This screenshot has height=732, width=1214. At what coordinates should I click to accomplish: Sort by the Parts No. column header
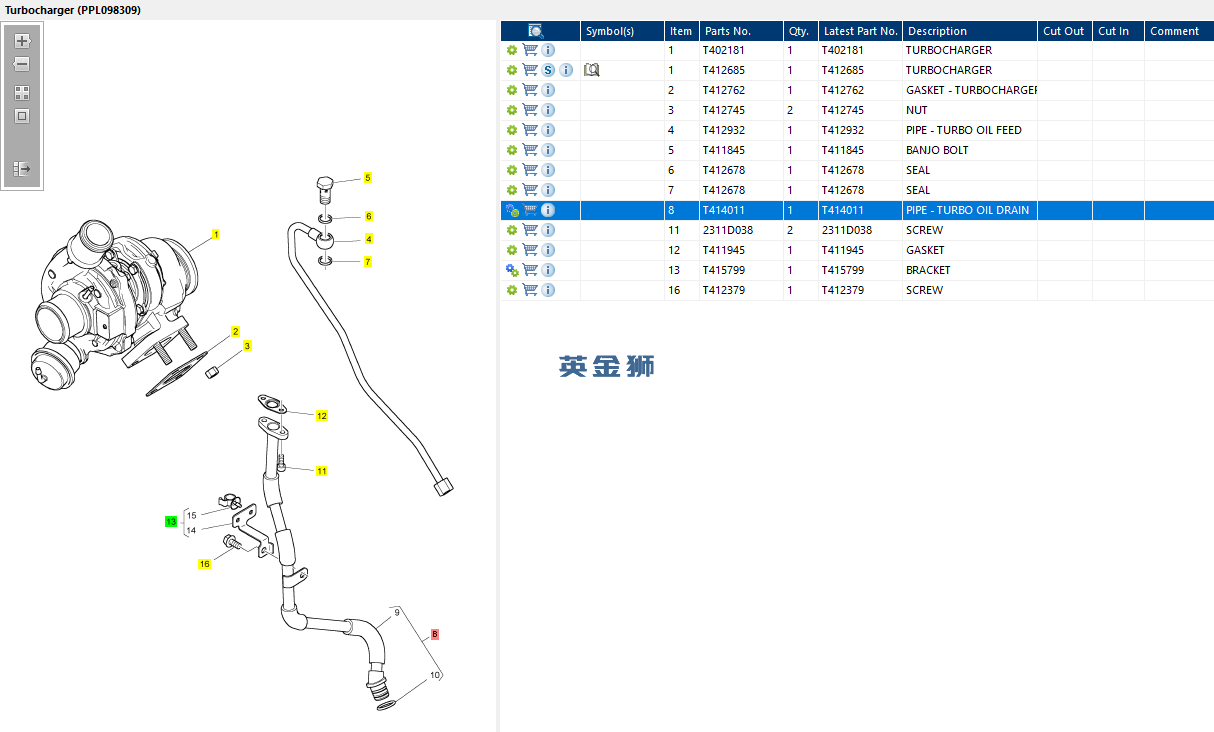(x=740, y=31)
